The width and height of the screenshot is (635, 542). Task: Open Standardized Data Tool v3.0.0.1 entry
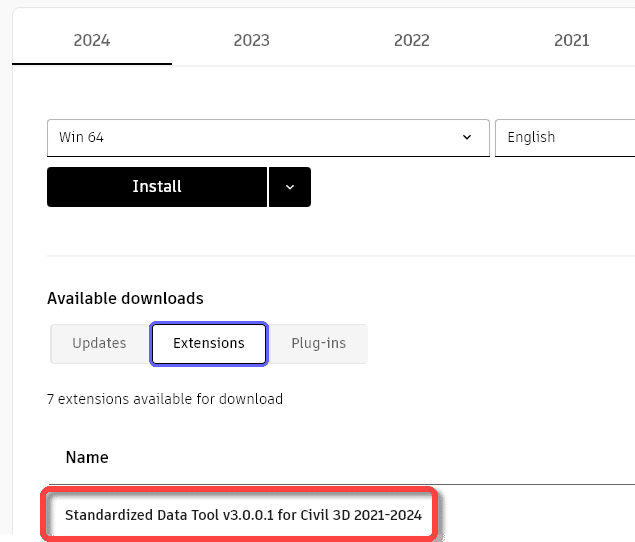point(243,515)
